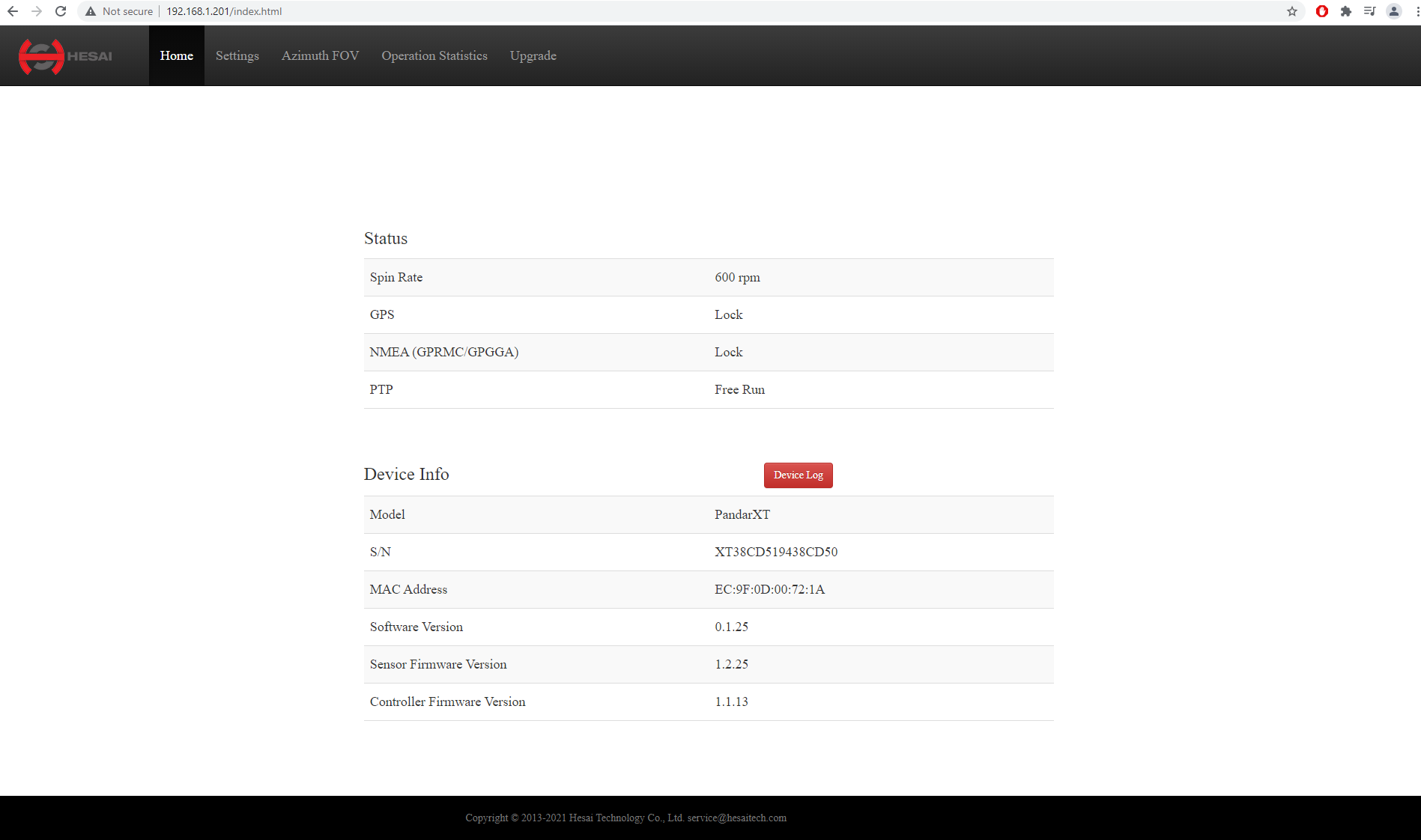The height and width of the screenshot is (840, 1421).
Task: Navigate to the Upgrade page
Action: point(533,56)
